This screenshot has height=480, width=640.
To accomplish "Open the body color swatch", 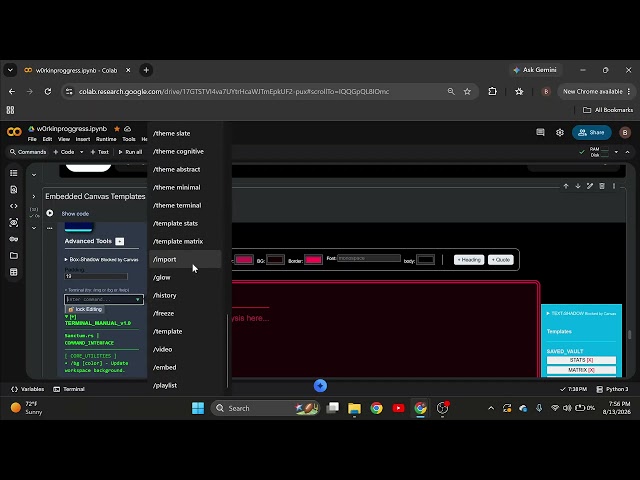I will point(426,260).
